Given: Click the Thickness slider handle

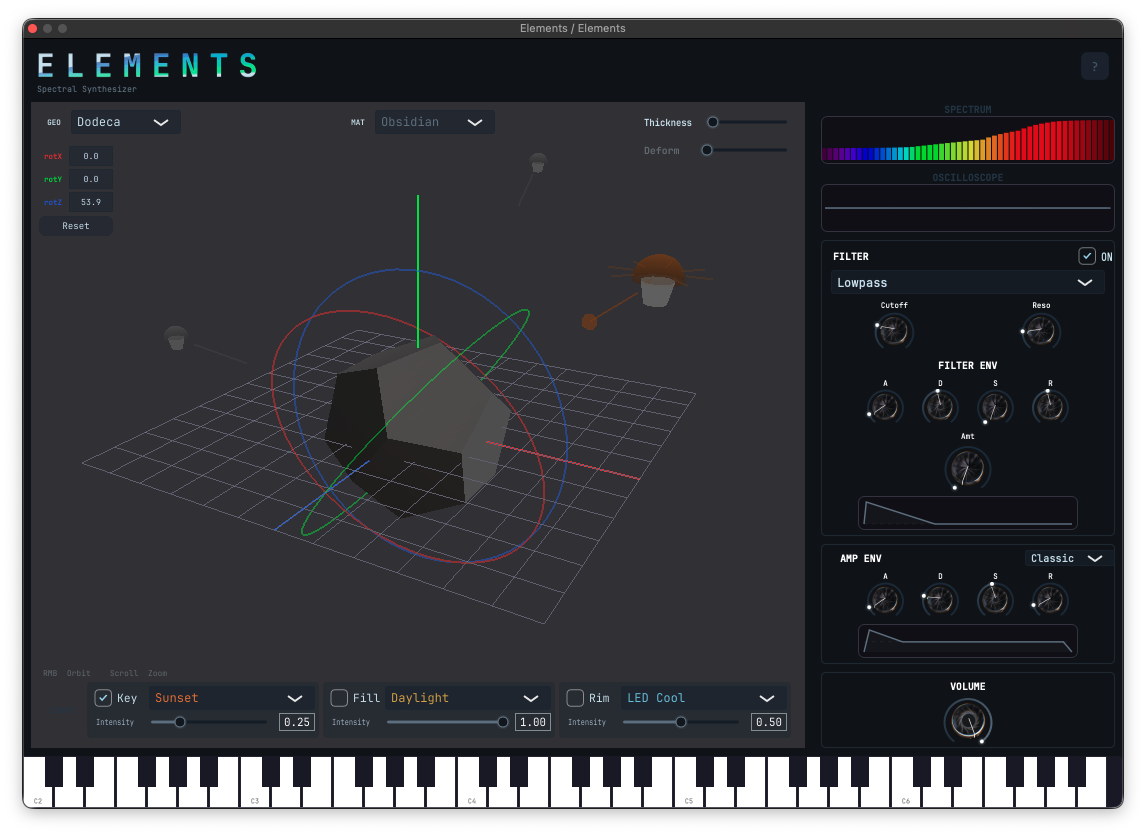Looking at the screenshot, I should [x=712, y=122].
